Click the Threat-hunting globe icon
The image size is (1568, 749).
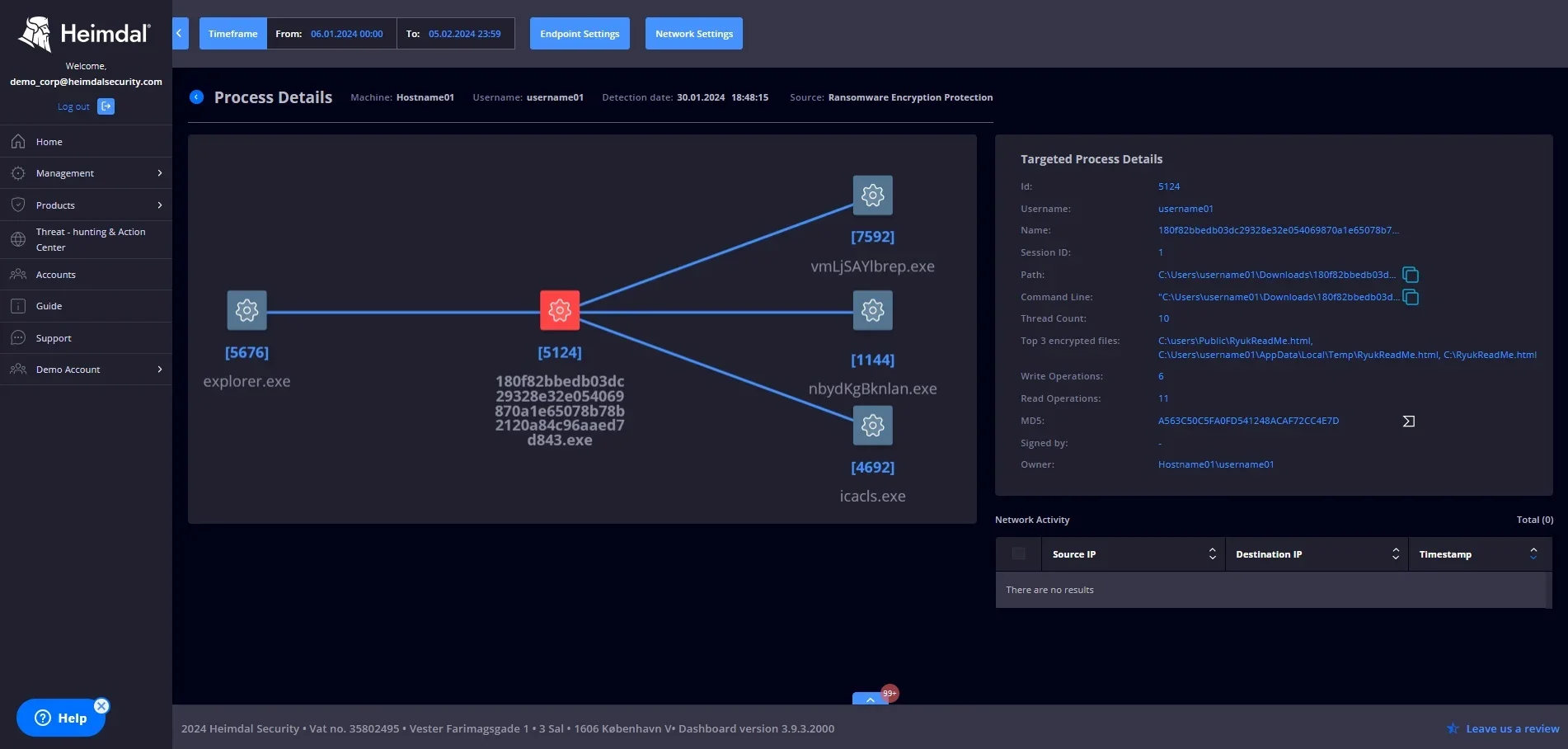tap(18, 239)
